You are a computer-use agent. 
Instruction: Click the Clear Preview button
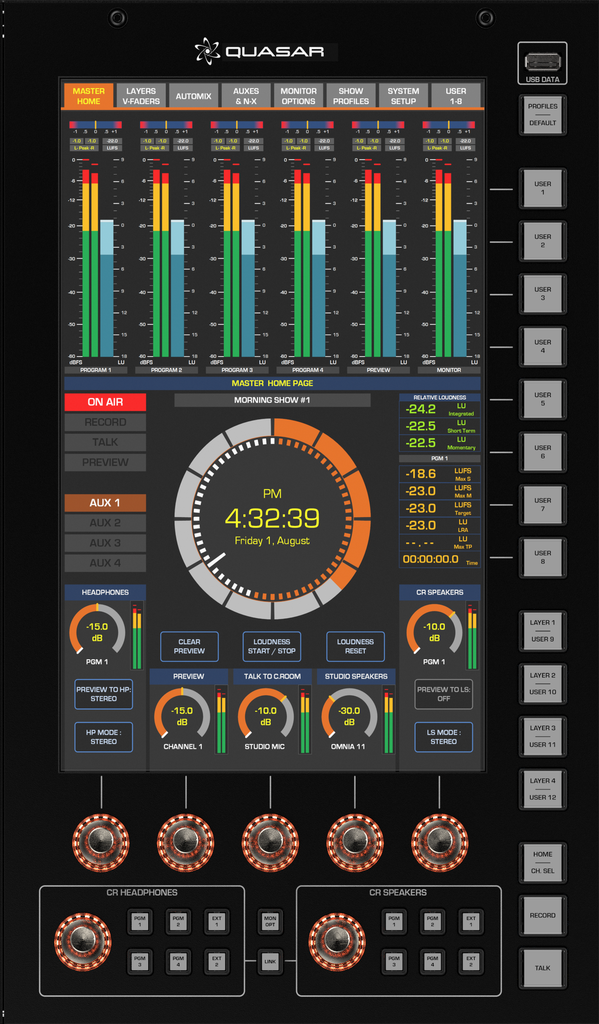point(189,647)
